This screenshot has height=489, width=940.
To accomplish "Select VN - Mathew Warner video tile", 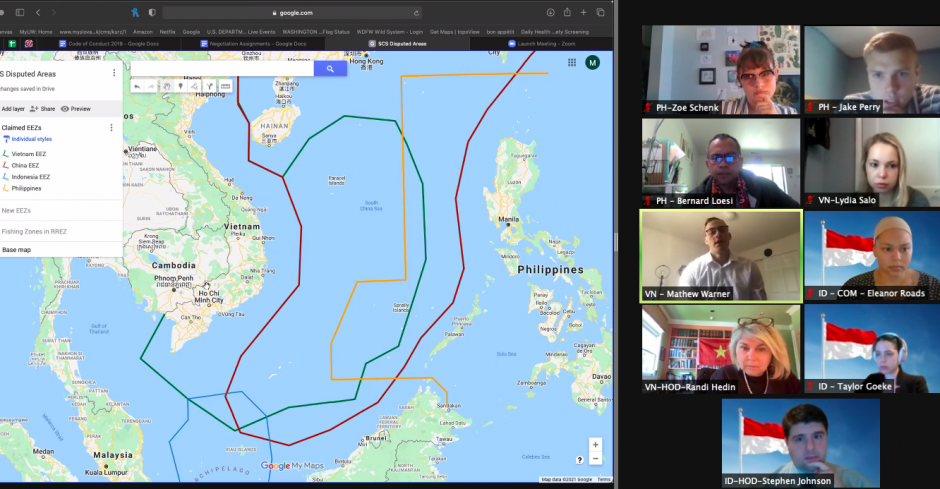I will point(721,256).
